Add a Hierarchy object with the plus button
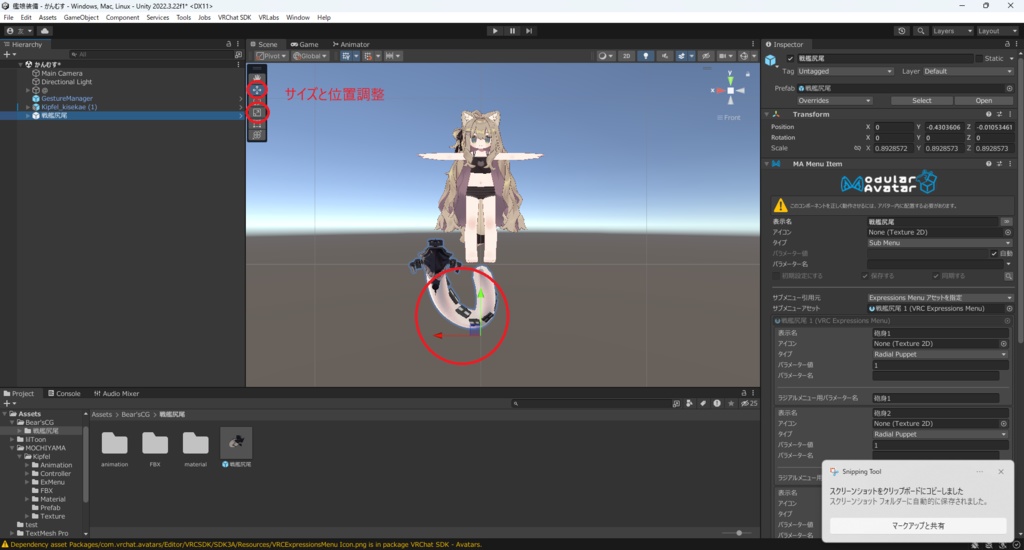 click(7, 55)
